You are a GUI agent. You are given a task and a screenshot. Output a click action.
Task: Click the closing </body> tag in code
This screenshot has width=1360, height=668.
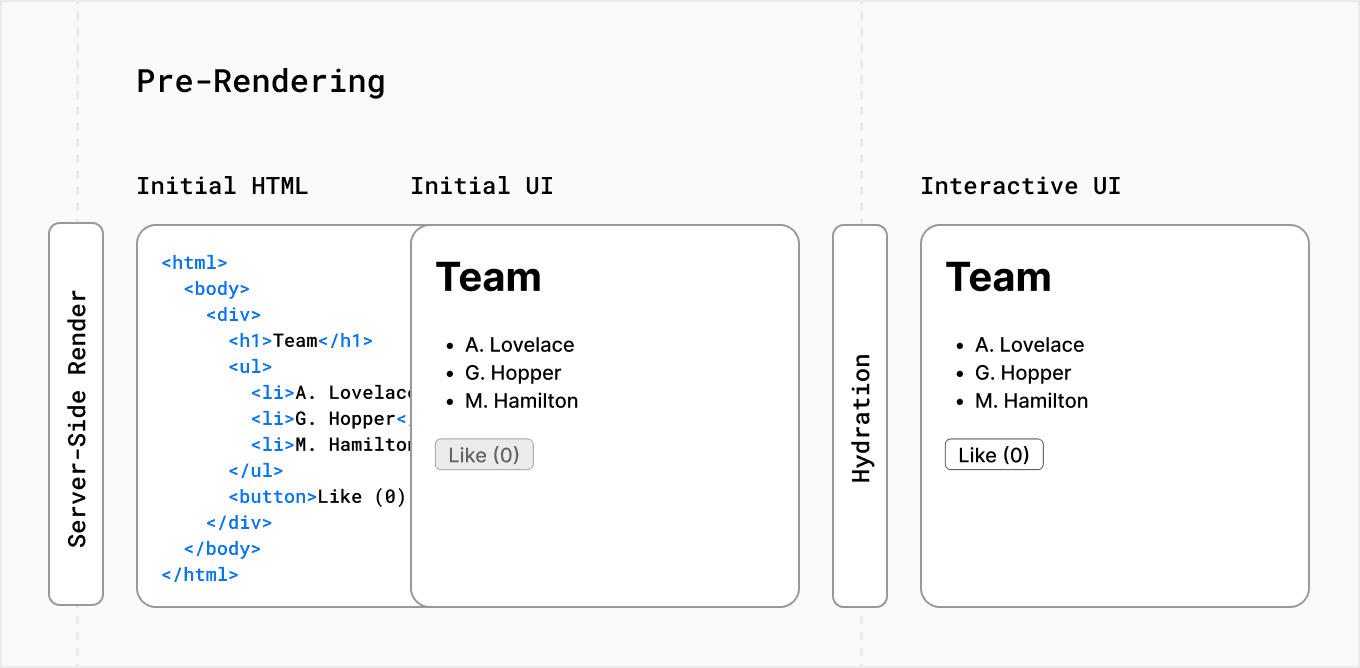click(222, 549)
